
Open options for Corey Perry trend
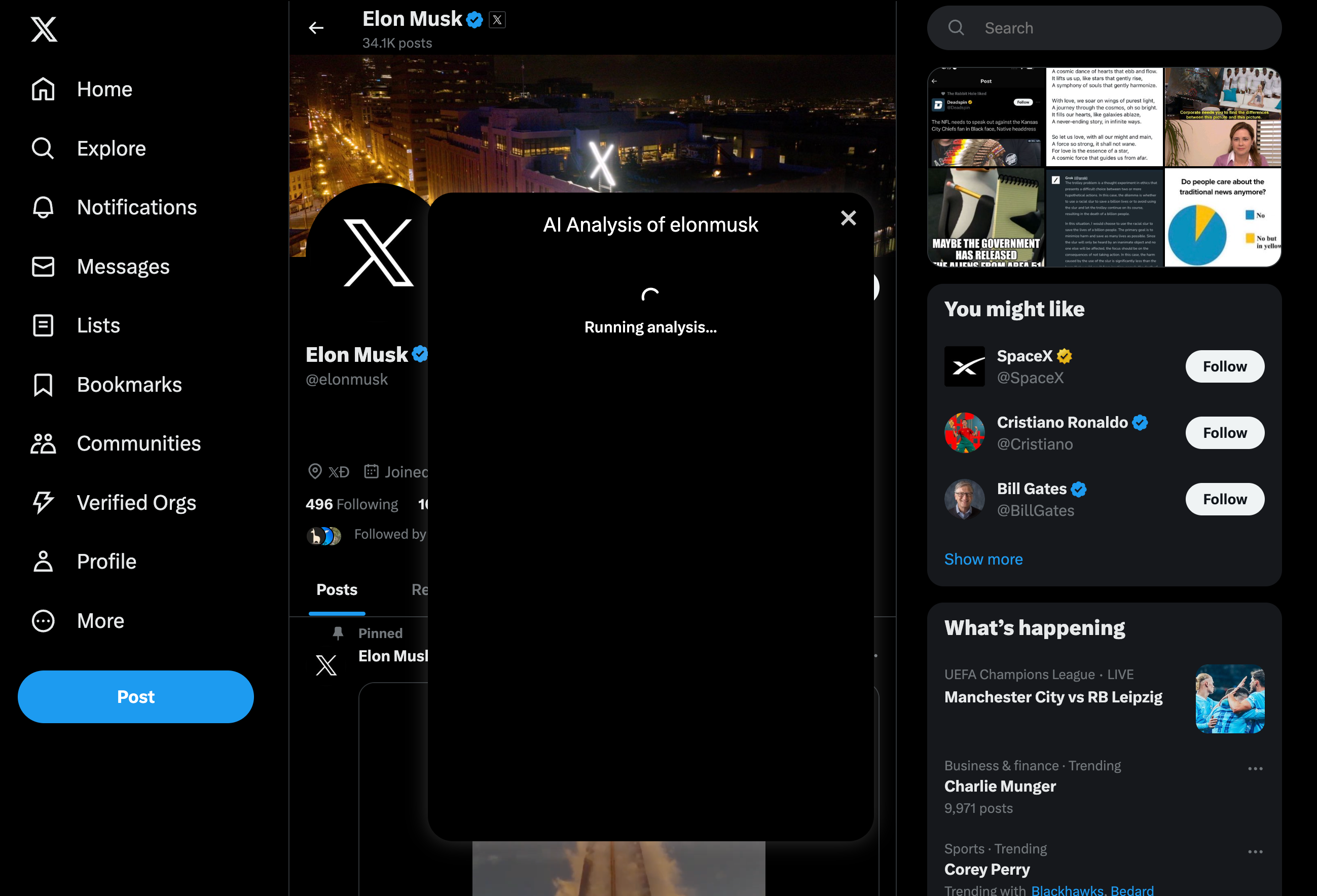click(x=1255, y=852)
